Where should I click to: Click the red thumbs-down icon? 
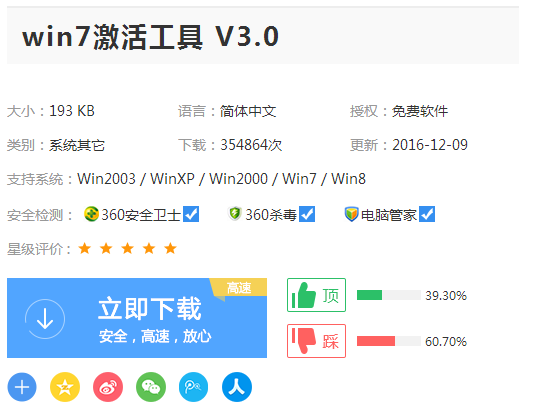pyautogui.click(x=304, y=340)
